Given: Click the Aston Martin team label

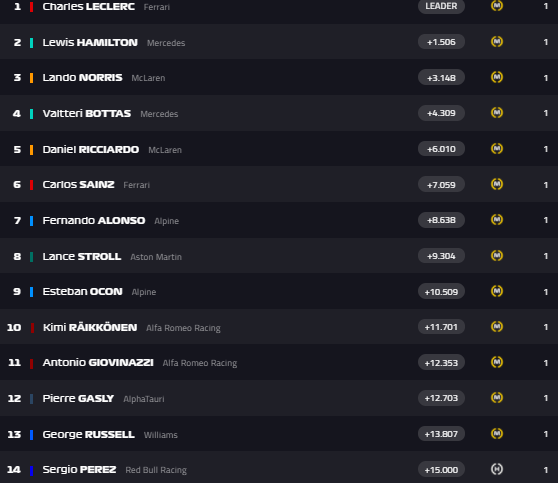Looking at the screenshot, I should [156, 257].
